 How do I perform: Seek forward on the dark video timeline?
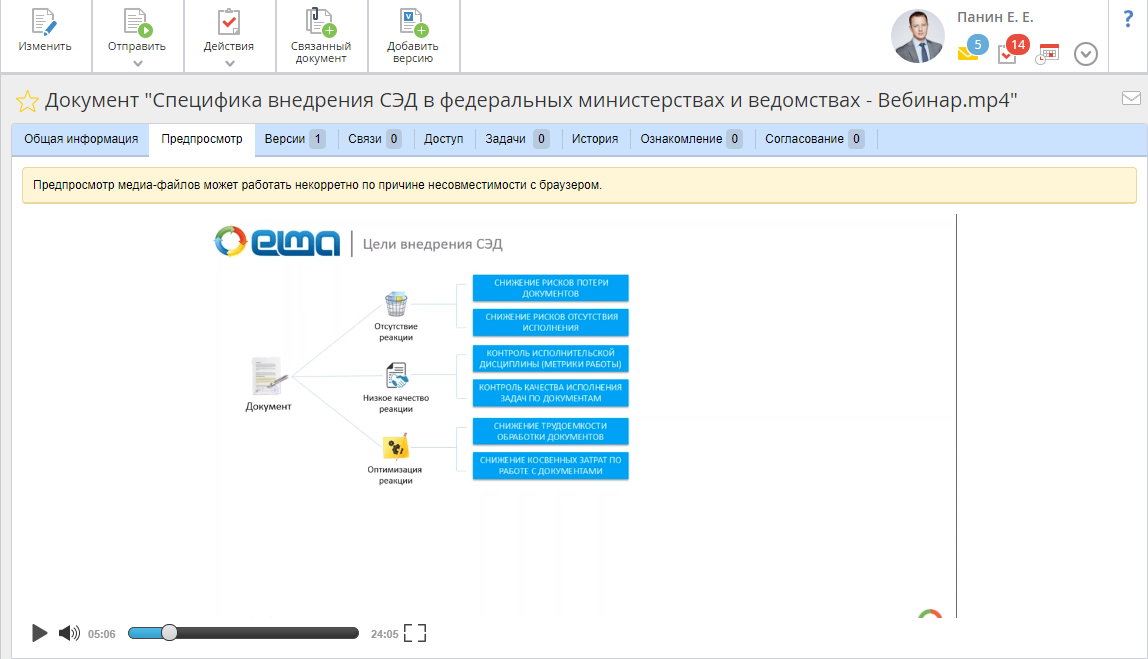pos(268,633)
